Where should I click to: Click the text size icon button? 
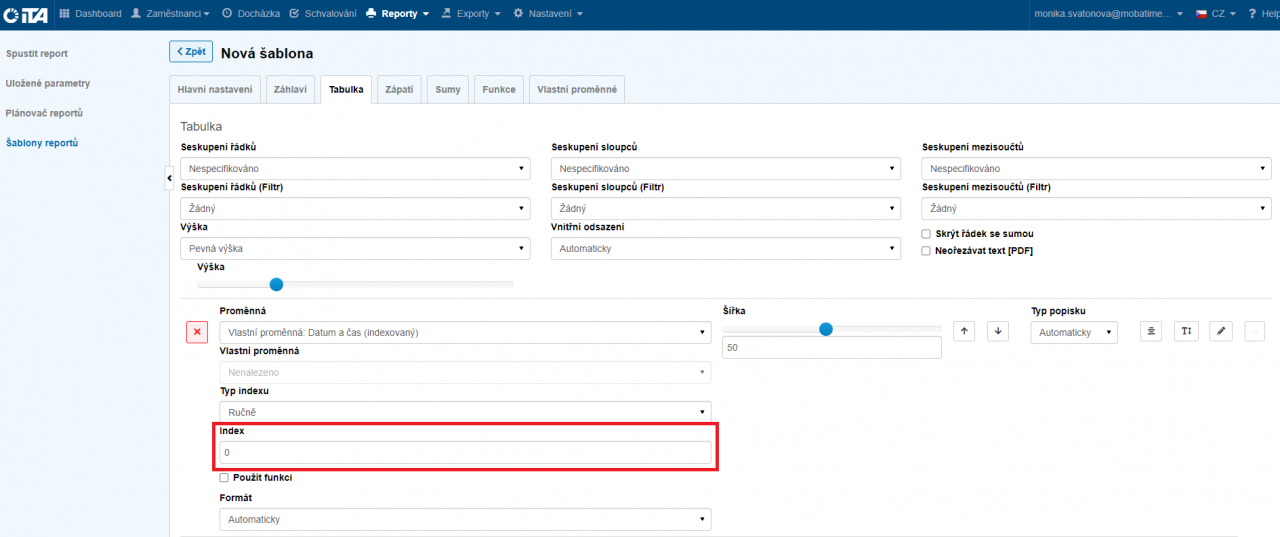click(1186, 332)
